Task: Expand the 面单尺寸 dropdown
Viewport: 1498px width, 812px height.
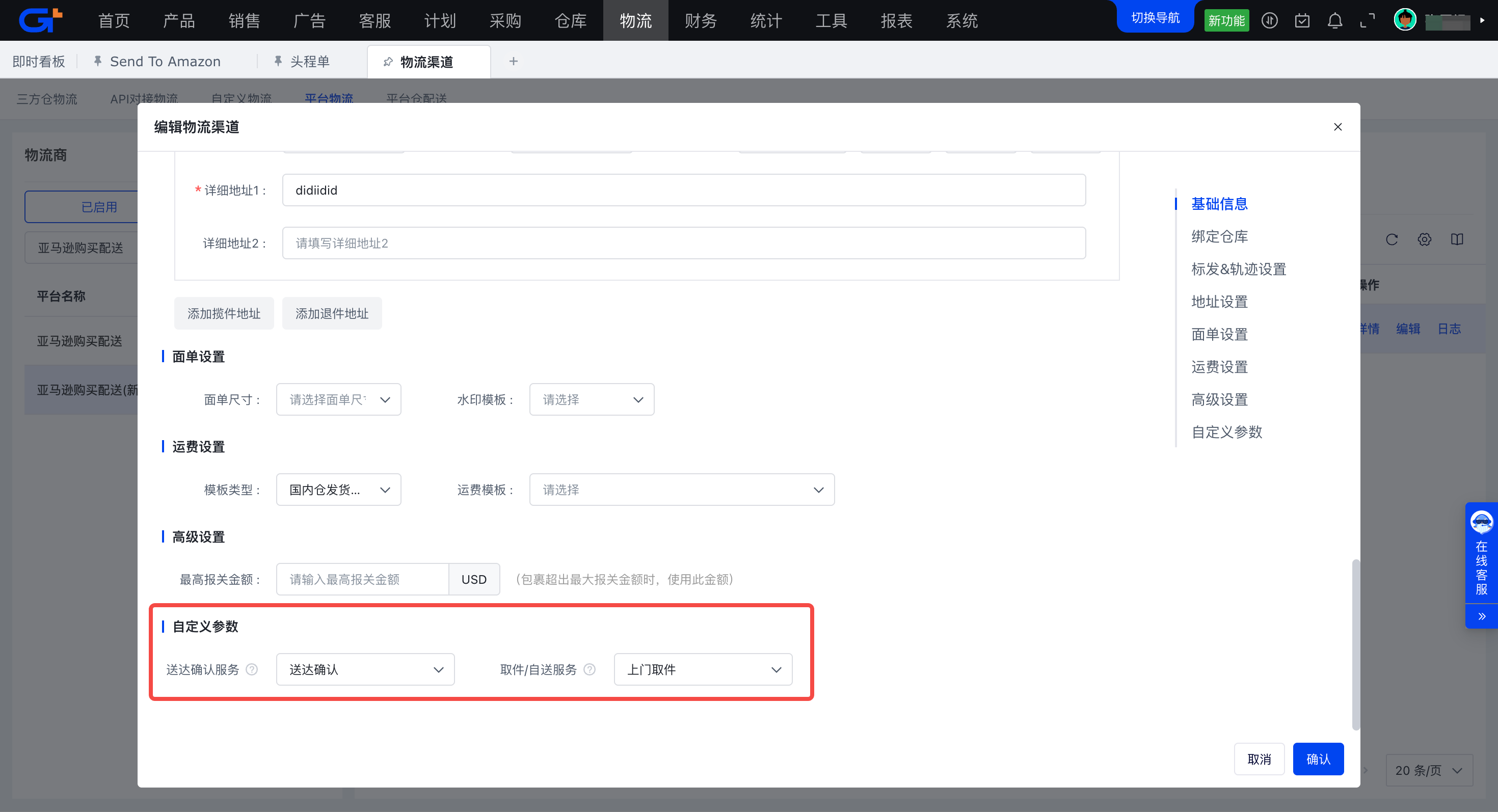Action: point(338,399)
